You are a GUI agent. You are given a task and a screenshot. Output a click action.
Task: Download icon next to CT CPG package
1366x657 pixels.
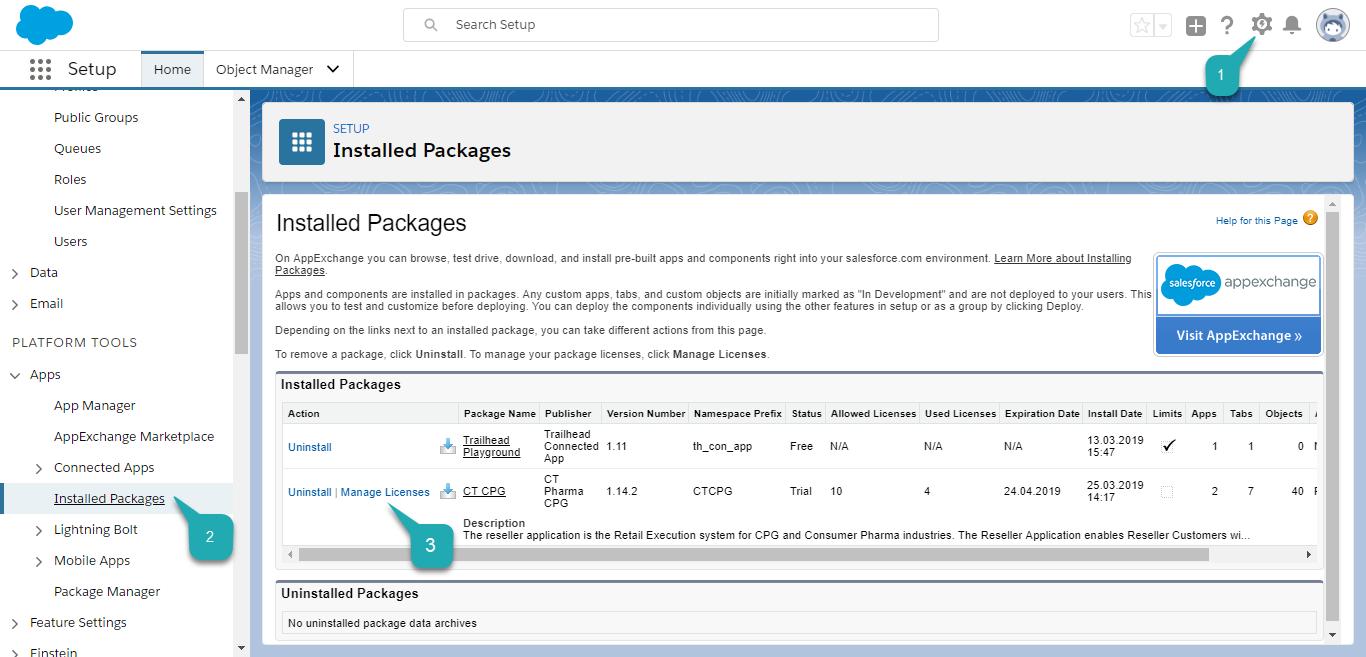tap(448, 491)
